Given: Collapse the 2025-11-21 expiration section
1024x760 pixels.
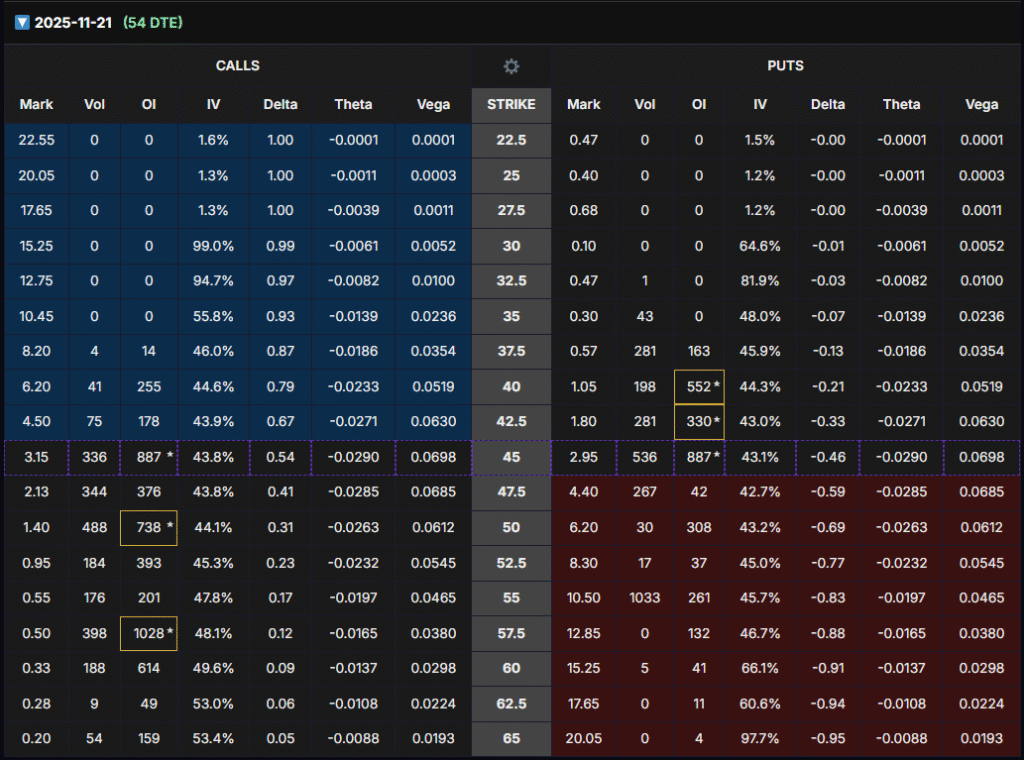Looking at the screenshot, I should pyautogui.click(x=22, y=22).
